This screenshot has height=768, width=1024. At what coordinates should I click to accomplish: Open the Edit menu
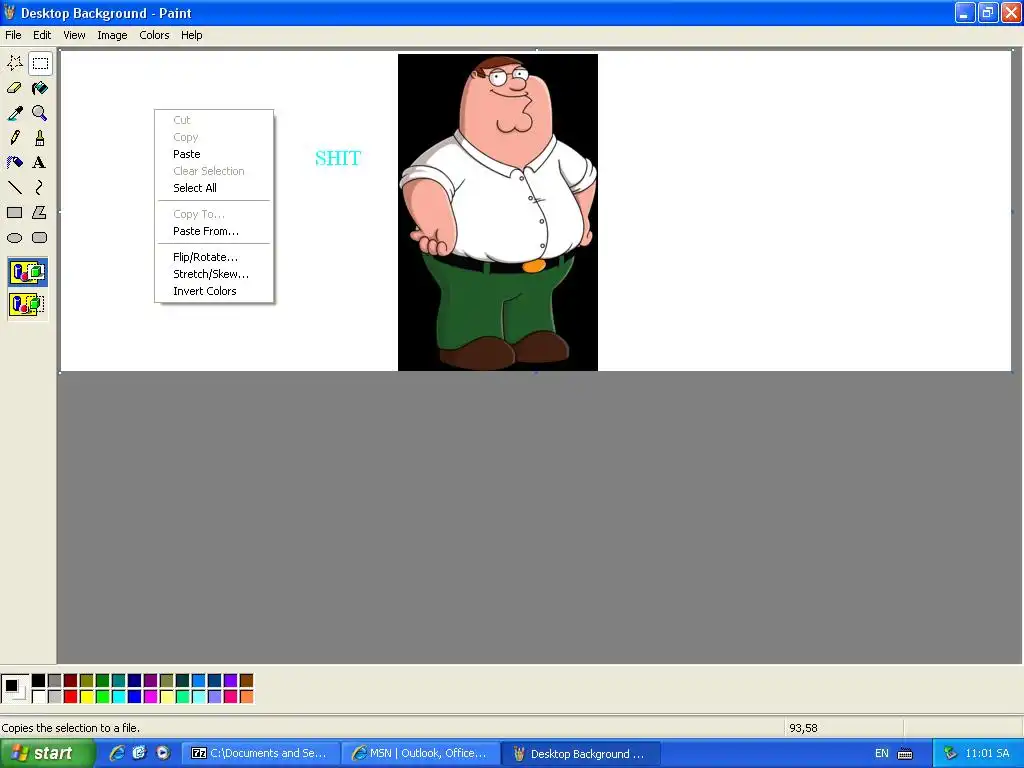coord(42,35)
